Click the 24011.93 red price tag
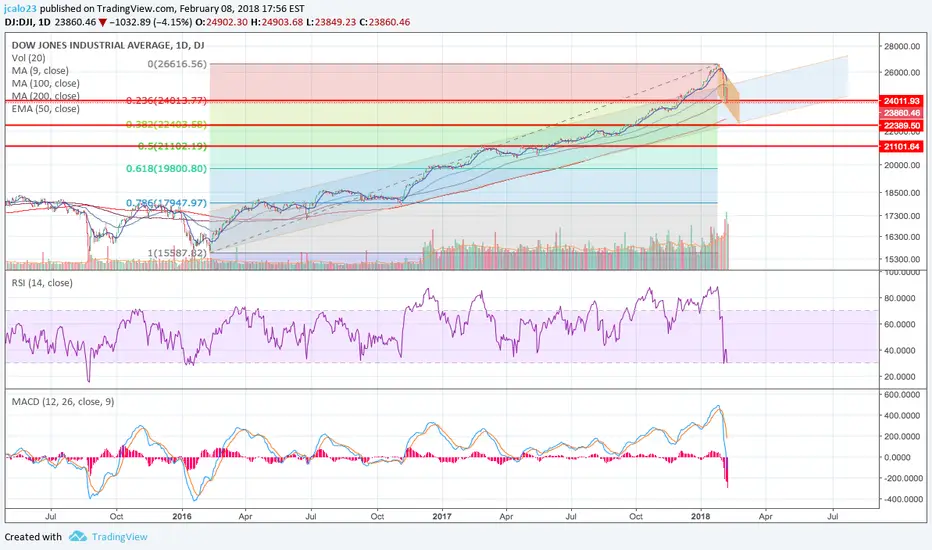The height and width of the screenshot is (550, 932). (x=902, y=101)
